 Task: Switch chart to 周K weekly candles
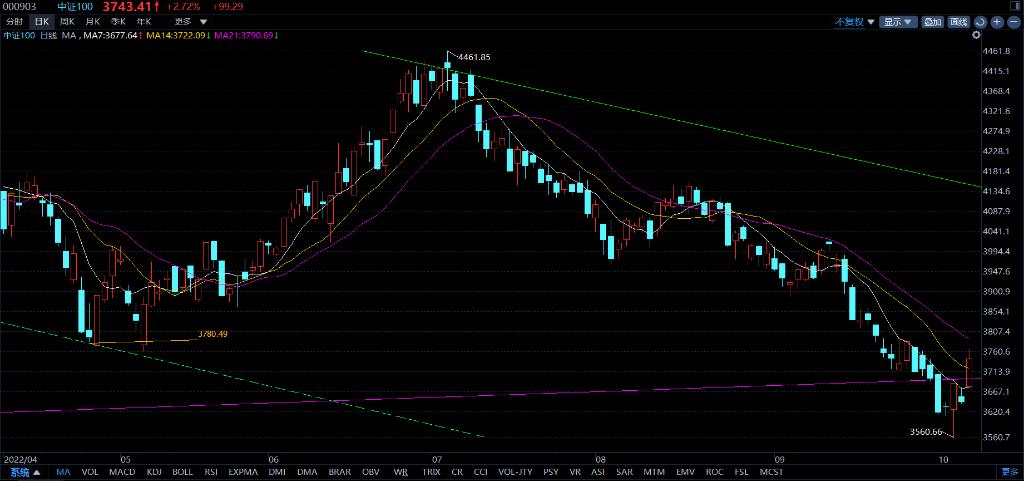[x=67, y=21]
